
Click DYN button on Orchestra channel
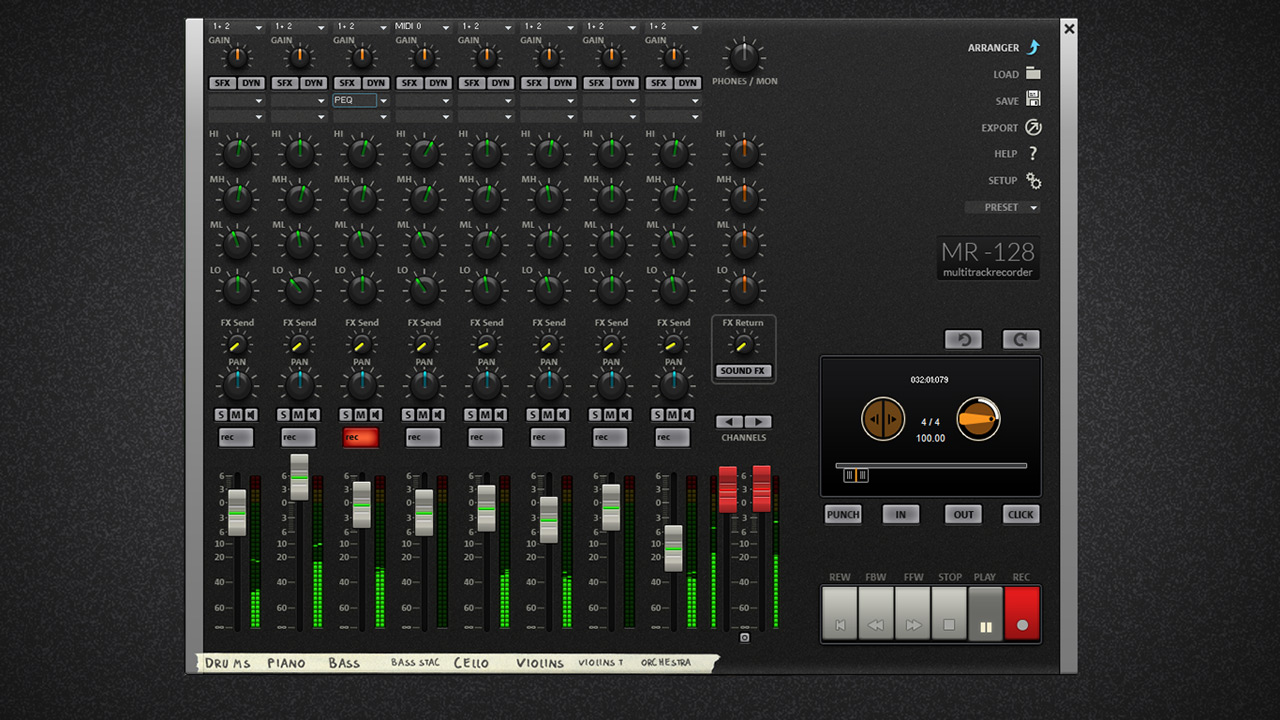coord(688,83)
